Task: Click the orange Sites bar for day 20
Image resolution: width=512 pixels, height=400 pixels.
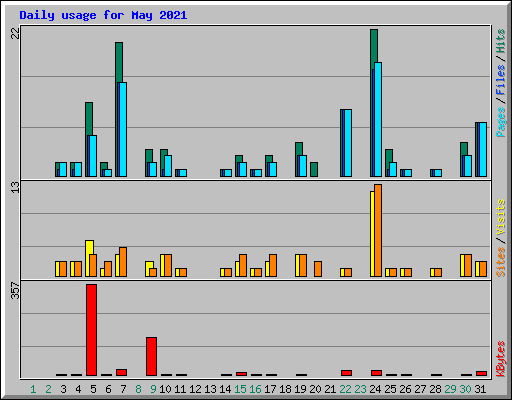Action: pos(318,269)
